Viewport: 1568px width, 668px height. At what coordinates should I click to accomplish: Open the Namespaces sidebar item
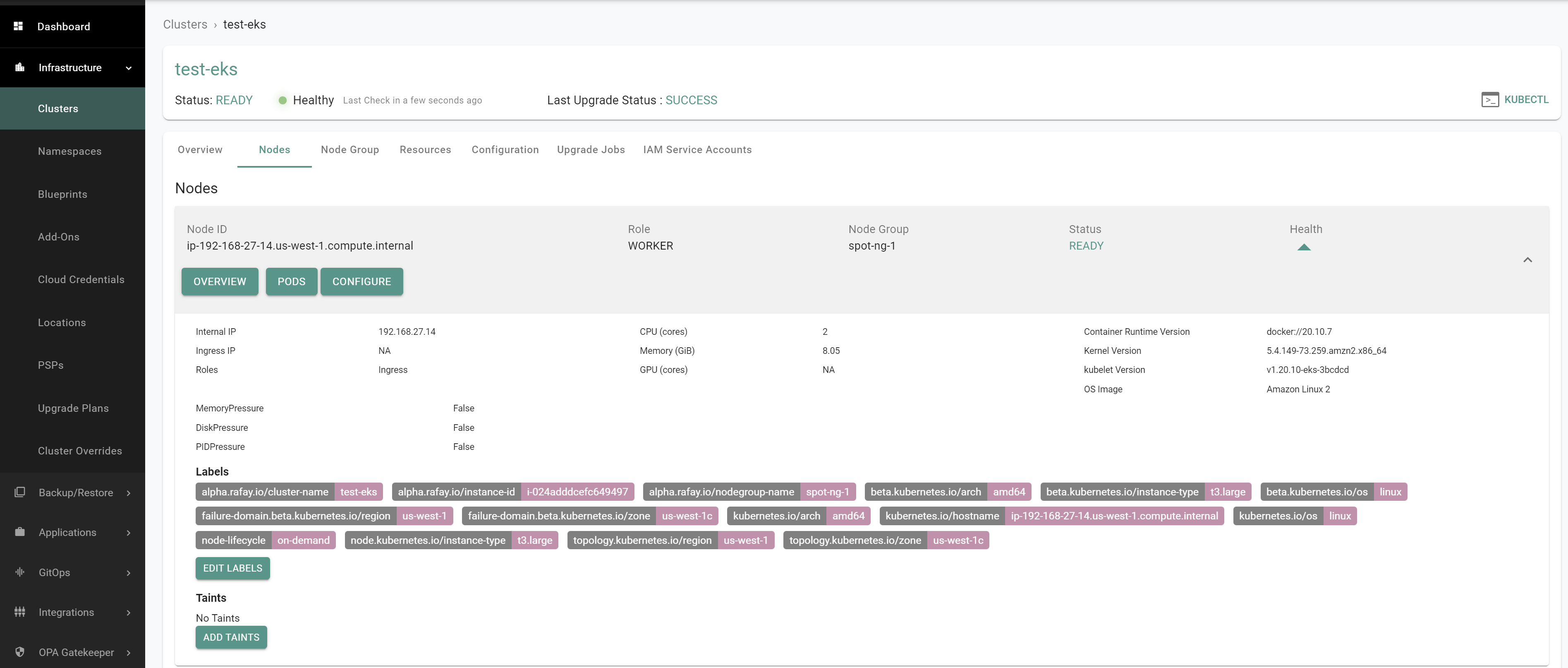pos(69,151)
